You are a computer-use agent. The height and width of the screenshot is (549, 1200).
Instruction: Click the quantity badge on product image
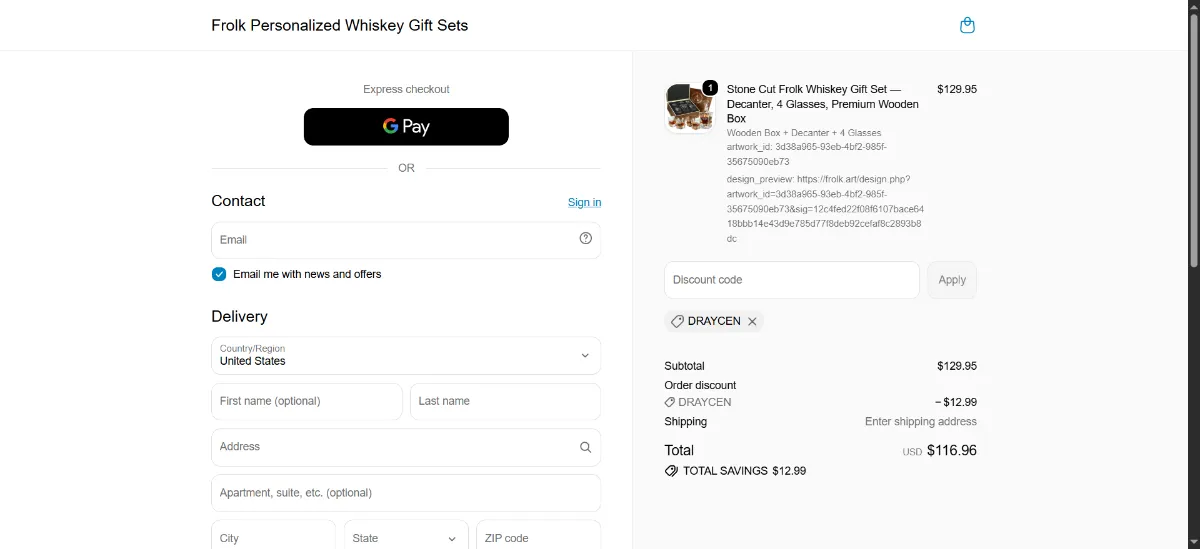pyautogui.click(x=710, y=88)
